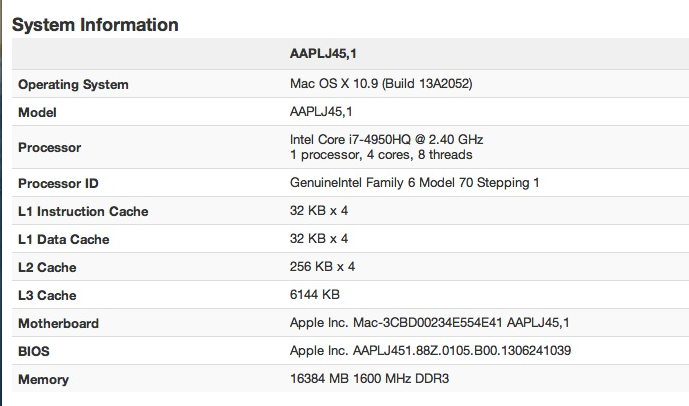
Task: Click the 4 cores, 8 threads line
Action: [x=381, y=155]
